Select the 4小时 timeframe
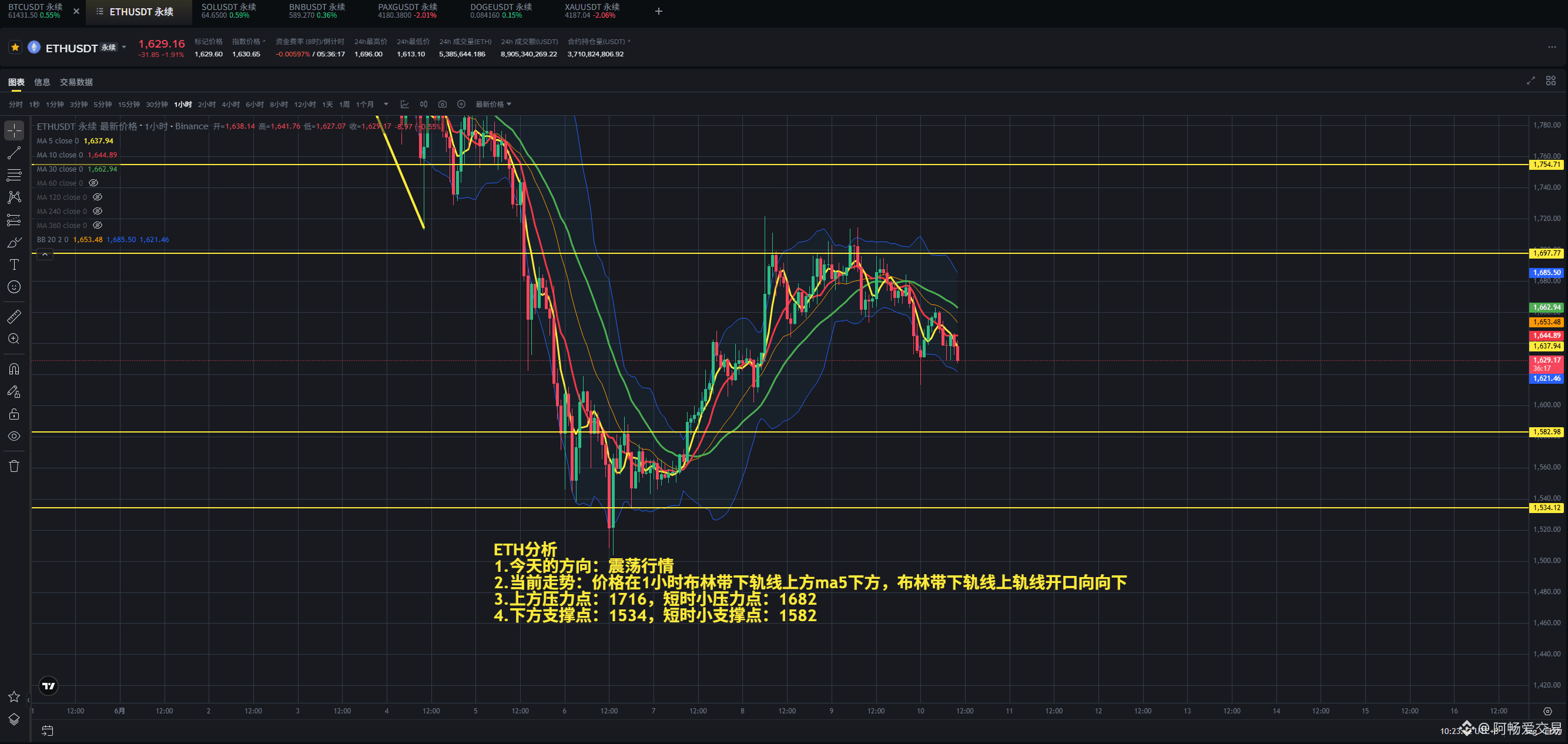The image size is (1568, 744). [x=231, y=104]
